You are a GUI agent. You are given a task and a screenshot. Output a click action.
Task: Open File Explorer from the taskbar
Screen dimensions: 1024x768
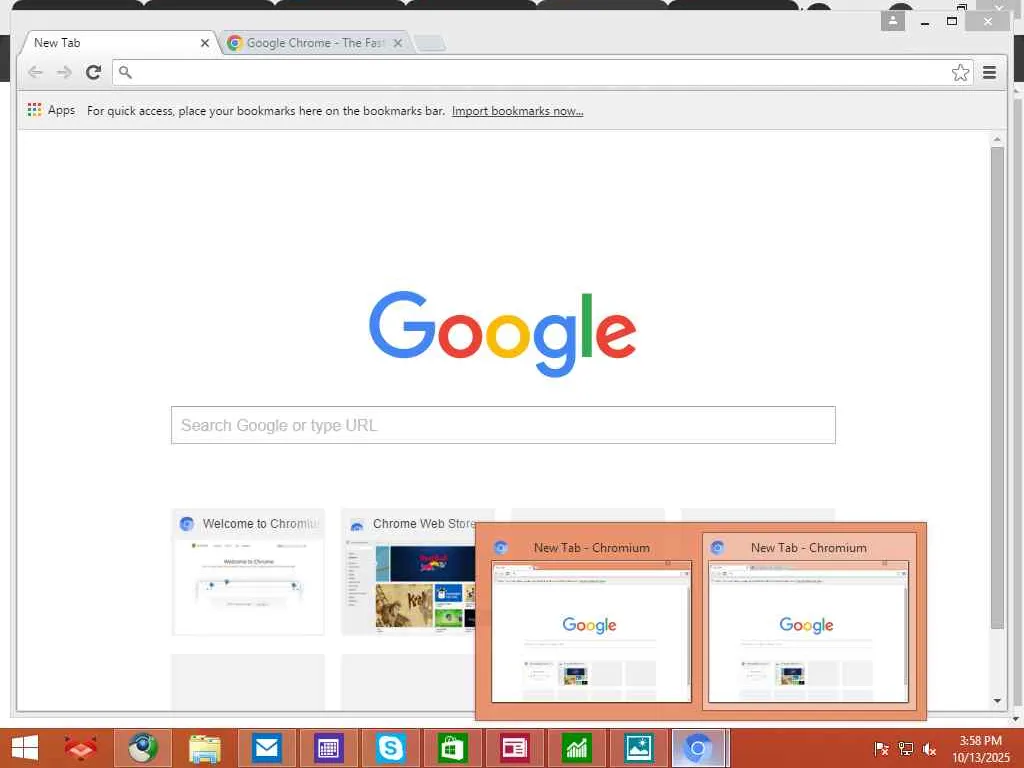(x=204, y=748)
